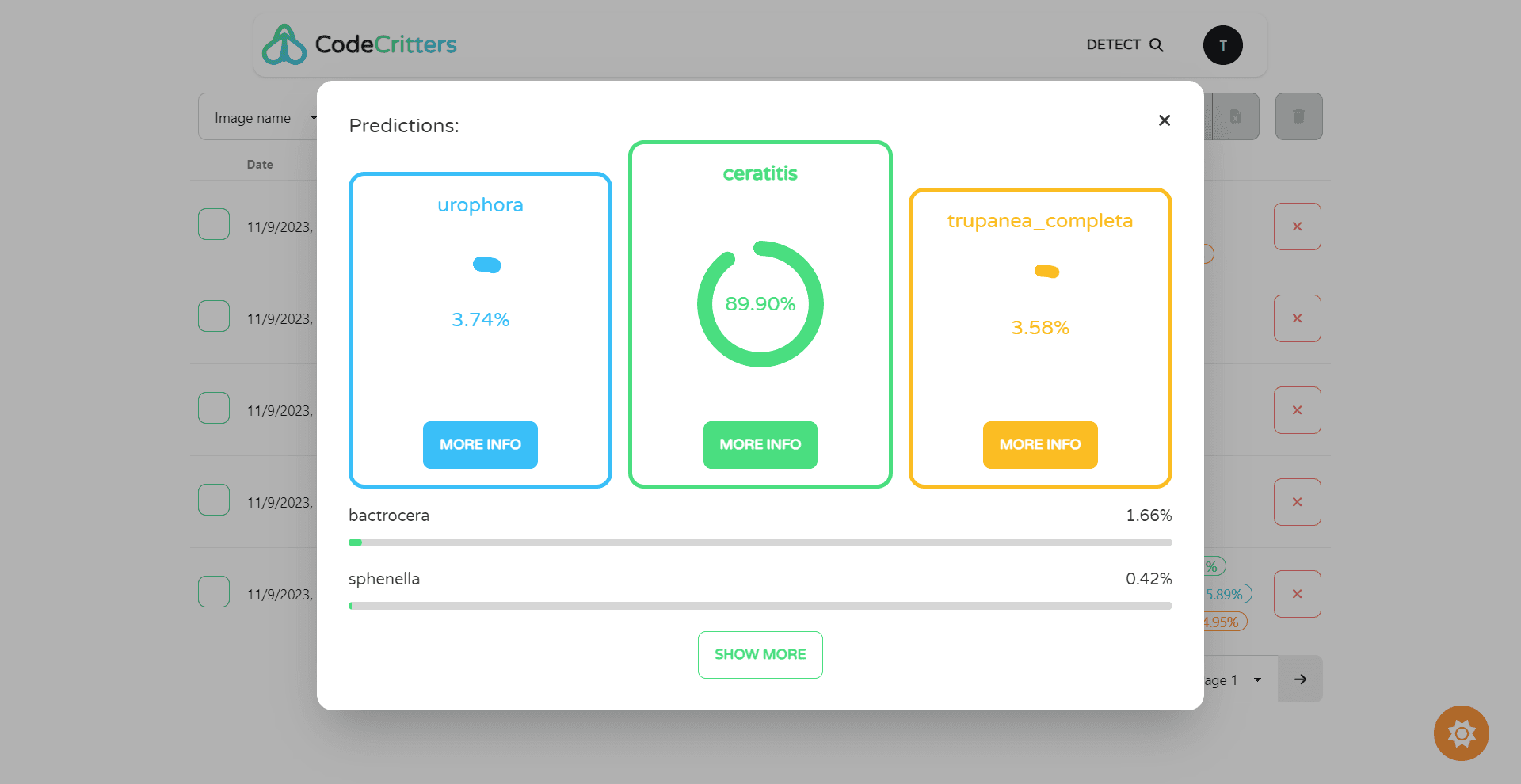Click the trash delete icon in toolbar
The width and height of the screenshot is (1521, 784).
[x=1298, y=116]
